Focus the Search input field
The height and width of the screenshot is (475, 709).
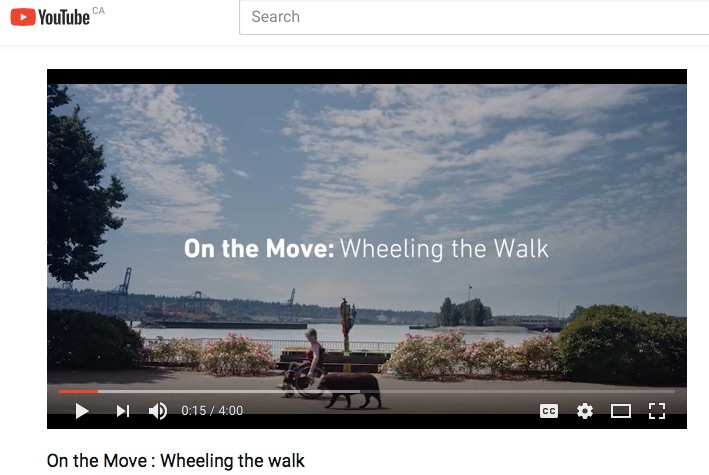pos(474,17)
